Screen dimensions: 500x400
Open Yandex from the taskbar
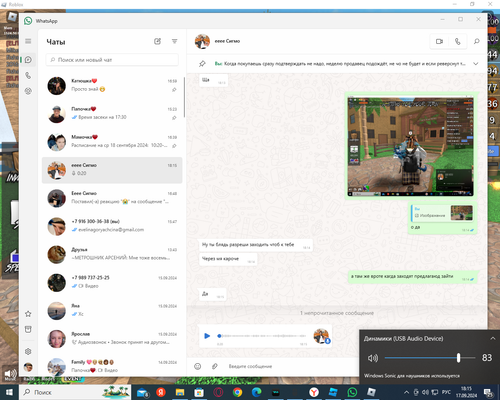click(161, 392)
